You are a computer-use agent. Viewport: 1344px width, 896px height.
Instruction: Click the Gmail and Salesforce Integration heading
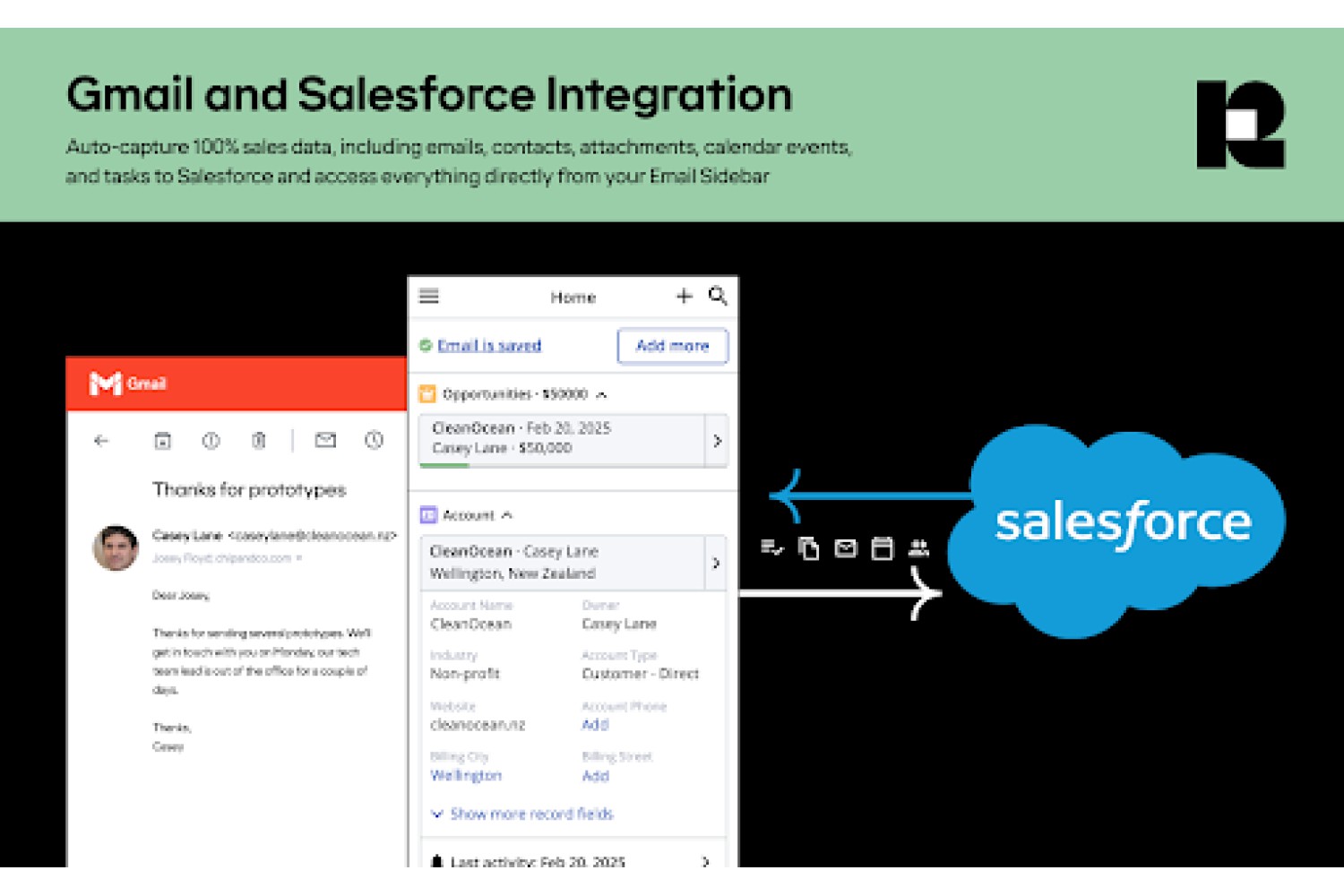(x=429, y=95)
